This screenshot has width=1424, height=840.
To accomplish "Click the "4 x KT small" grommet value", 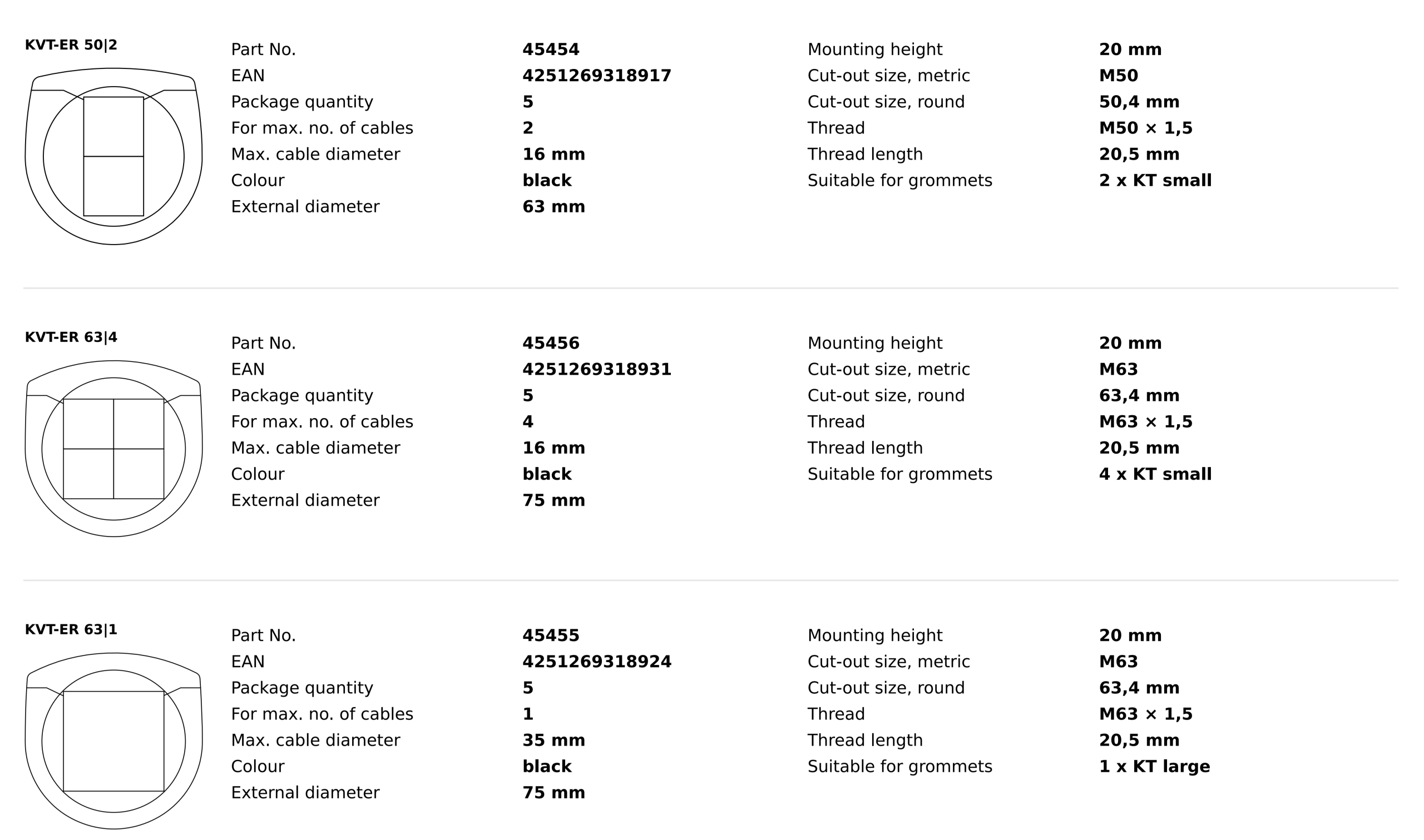I will click(1155, 474).
